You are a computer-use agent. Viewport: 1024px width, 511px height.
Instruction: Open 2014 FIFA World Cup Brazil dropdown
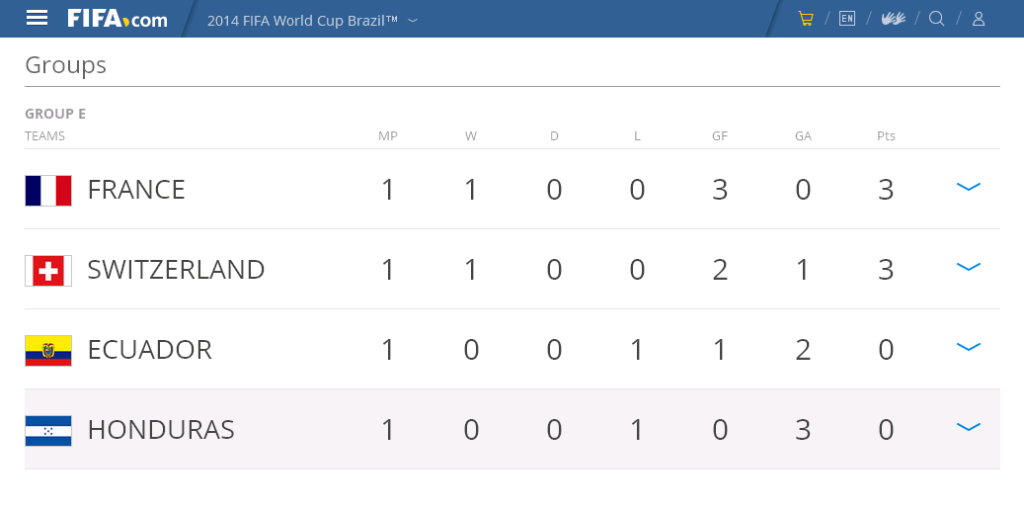coord(312,20)
